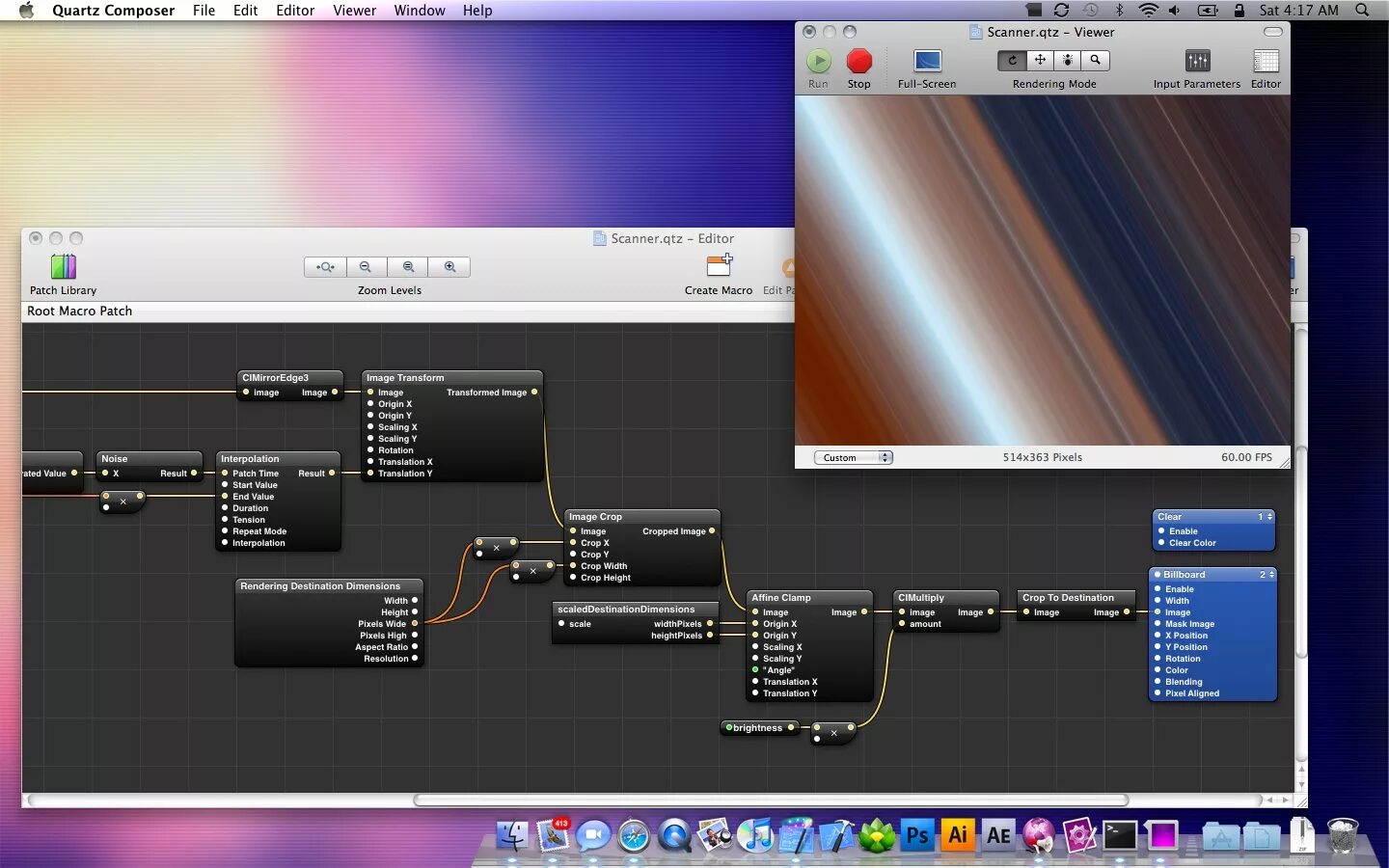Click the editor's horizontal scrollbar

(770, 800)
